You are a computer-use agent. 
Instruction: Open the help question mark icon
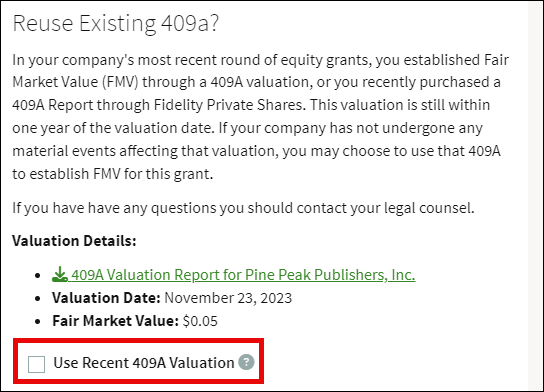pyautogui.click(x=246, y=362)
